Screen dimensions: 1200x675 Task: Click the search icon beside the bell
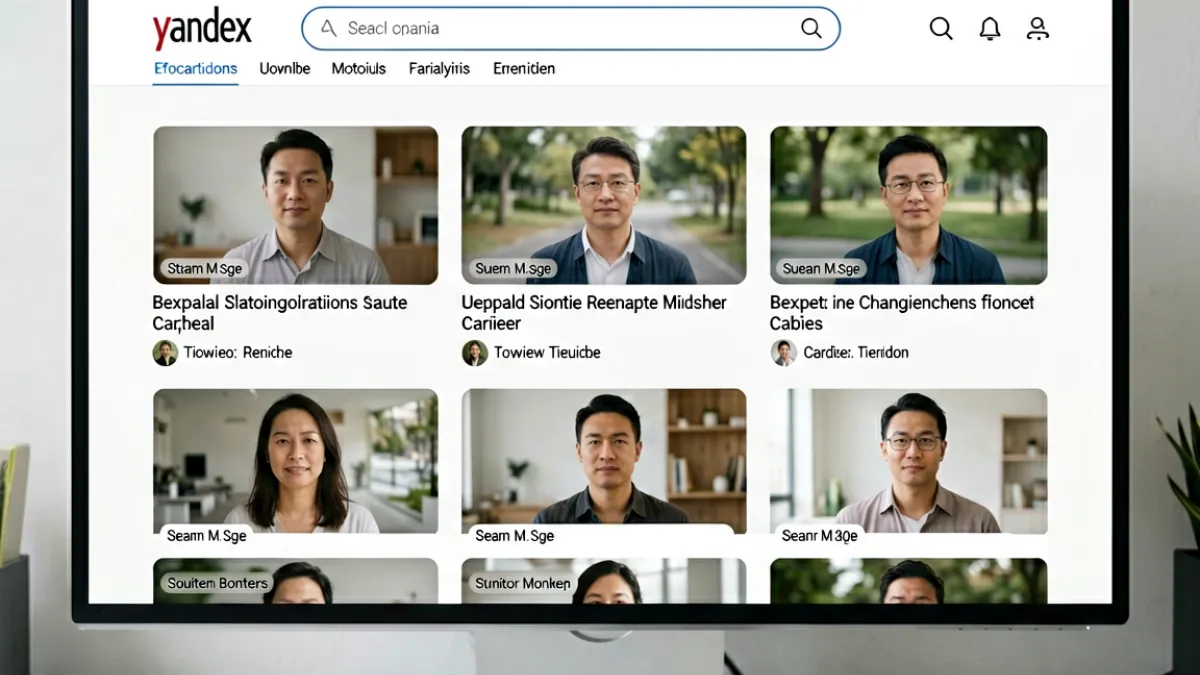point(941,29)
